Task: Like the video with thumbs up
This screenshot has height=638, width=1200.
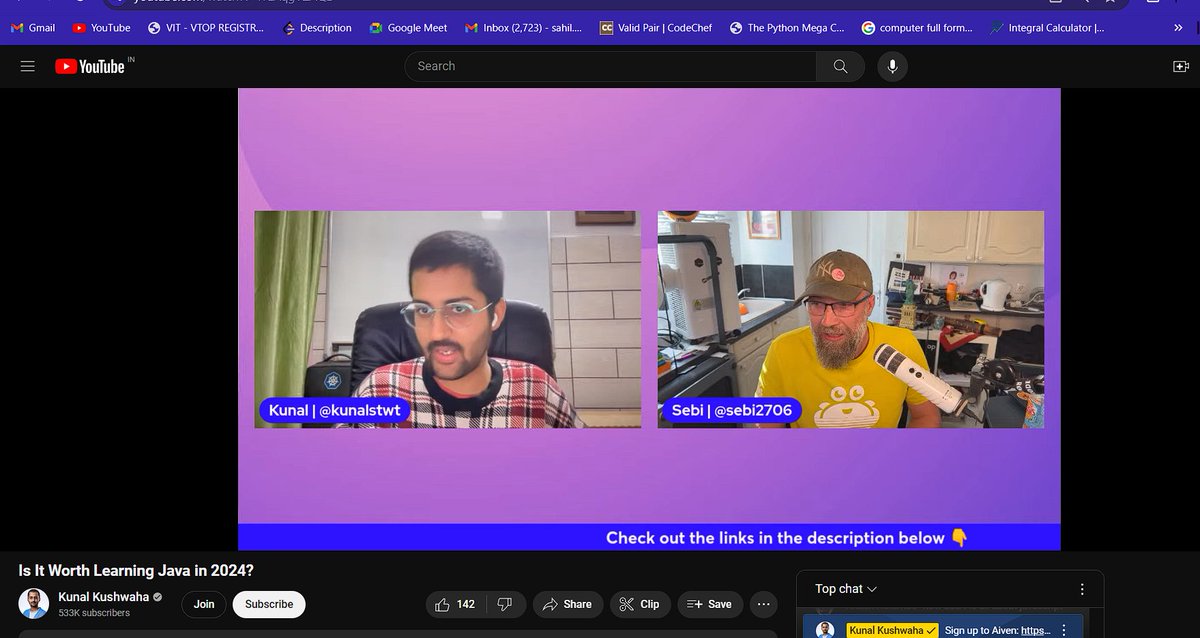Action: pyautogui.click(x=455, y=604)
